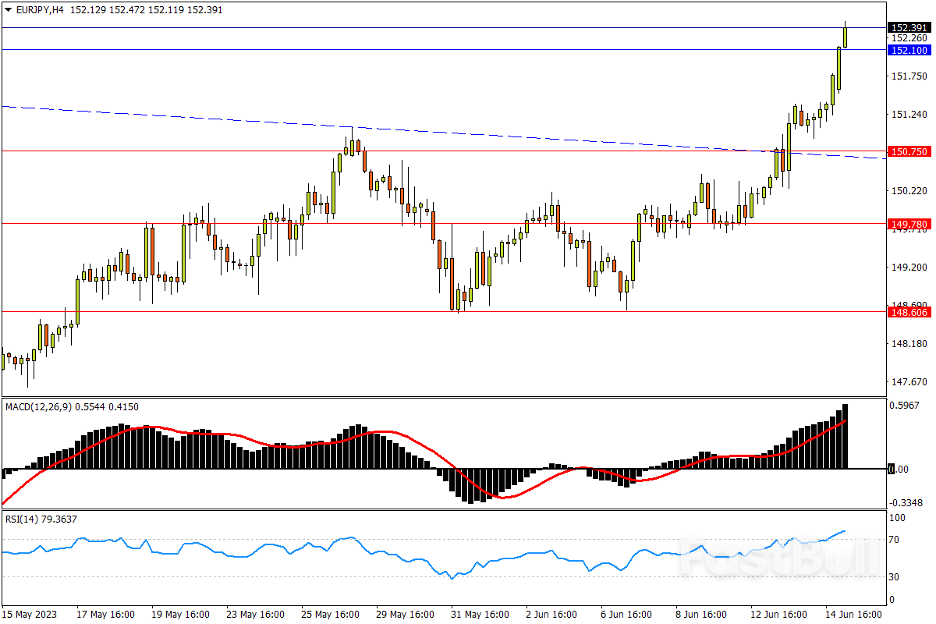Open the chart dropdown triangle beside EURJPY,H4
This screenshot has height=624, width=936.
click(8, 10)
